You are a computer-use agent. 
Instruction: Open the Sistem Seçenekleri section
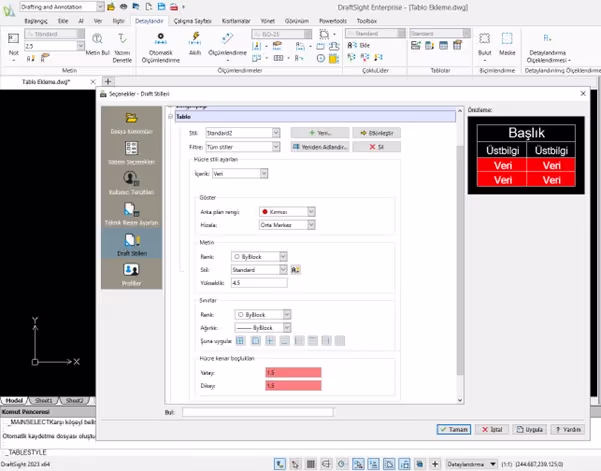click(x=131, y=153)
